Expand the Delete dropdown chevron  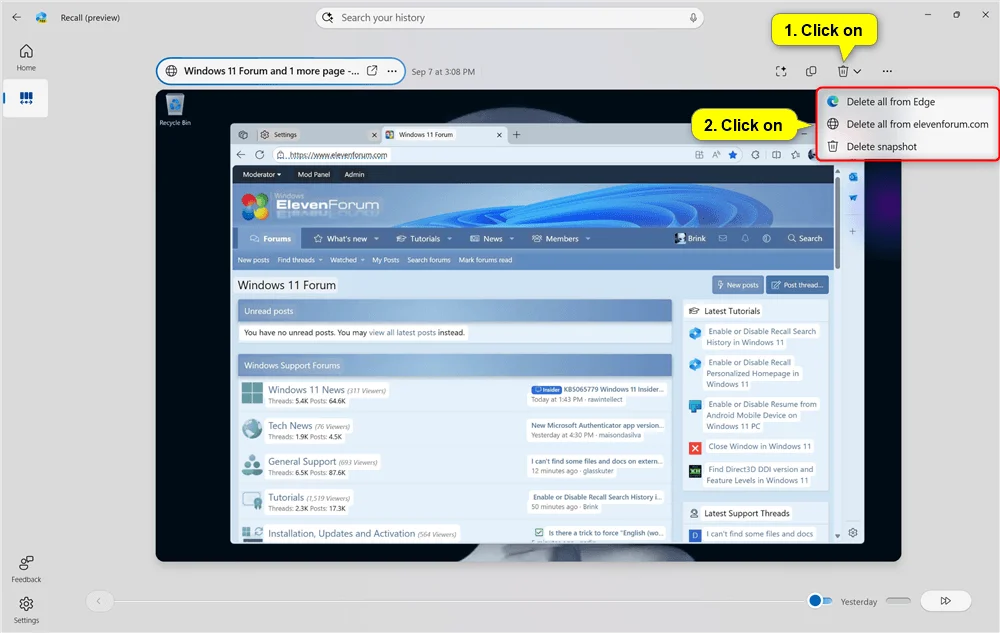[857, 71]
